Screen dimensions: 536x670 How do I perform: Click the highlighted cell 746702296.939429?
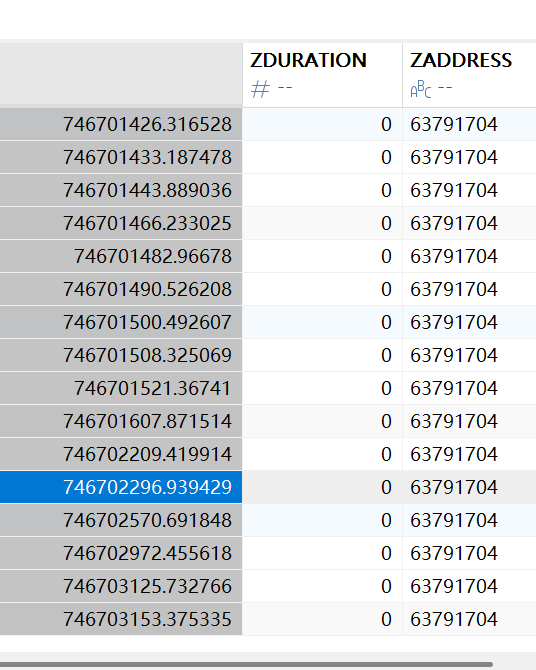click(121, 487)
